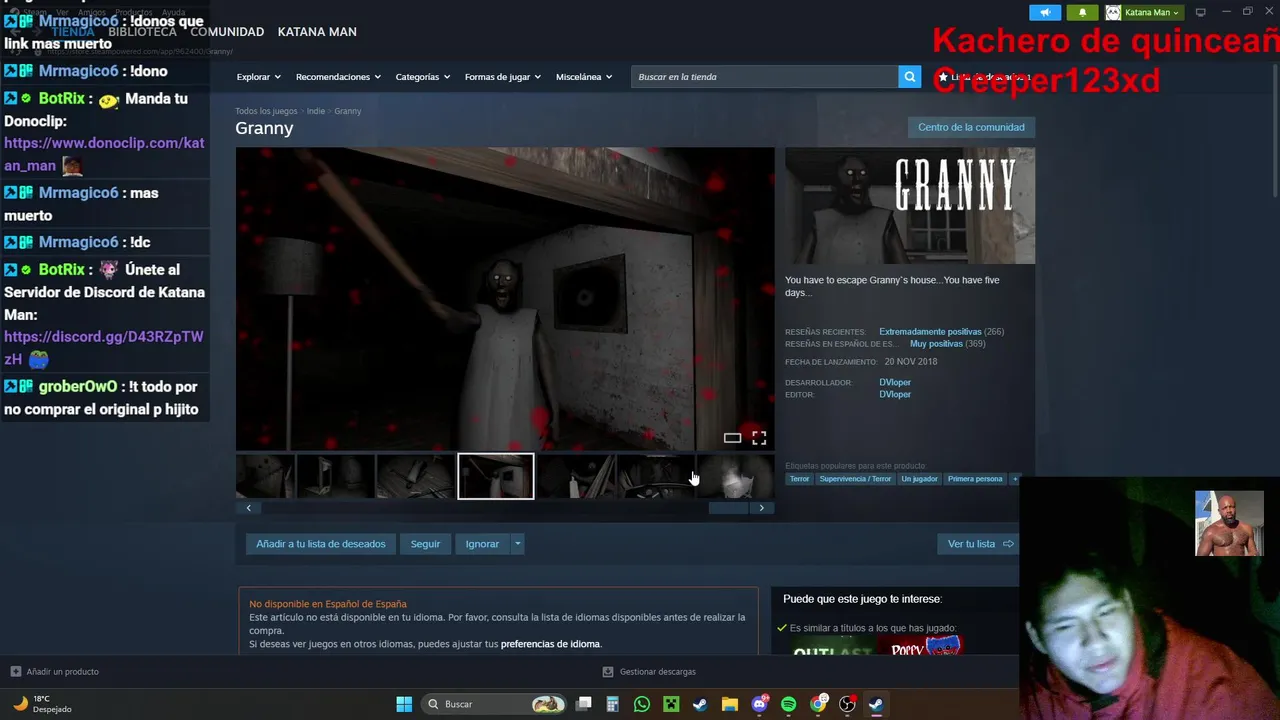This screenshot has height=720, width=1280.
Task: Click the Granny breadcrumb link
Action: 348,111
